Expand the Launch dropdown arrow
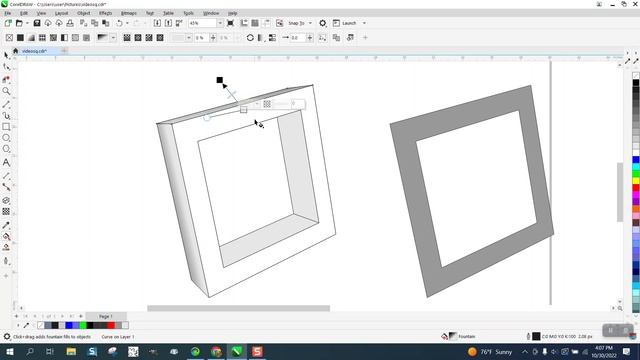Screen dimensions: 640x360 click(x=364, y=23)
